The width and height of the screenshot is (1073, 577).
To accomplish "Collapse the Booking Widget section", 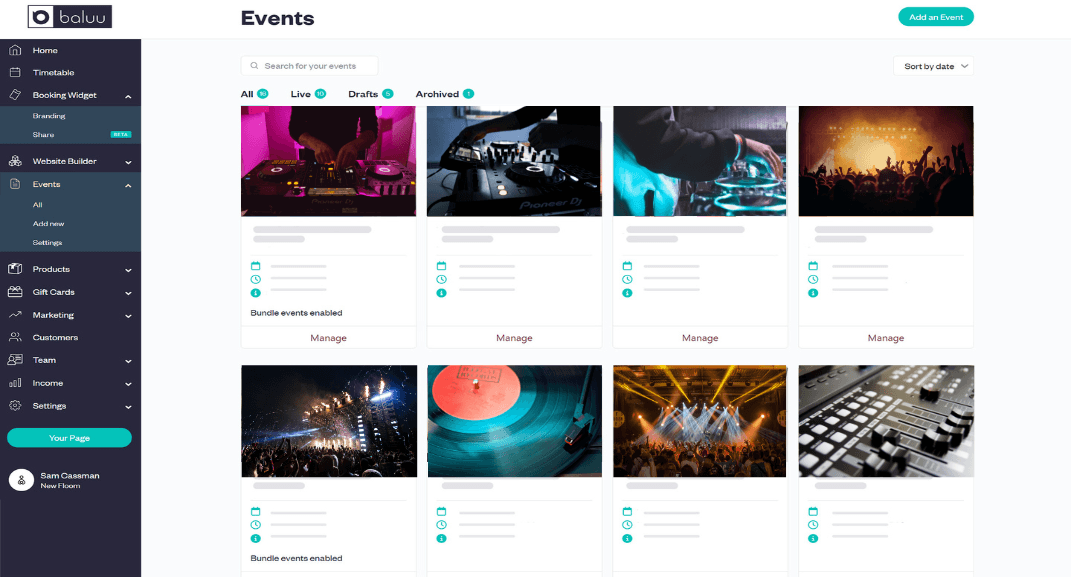I will click(x=128, y=96).
